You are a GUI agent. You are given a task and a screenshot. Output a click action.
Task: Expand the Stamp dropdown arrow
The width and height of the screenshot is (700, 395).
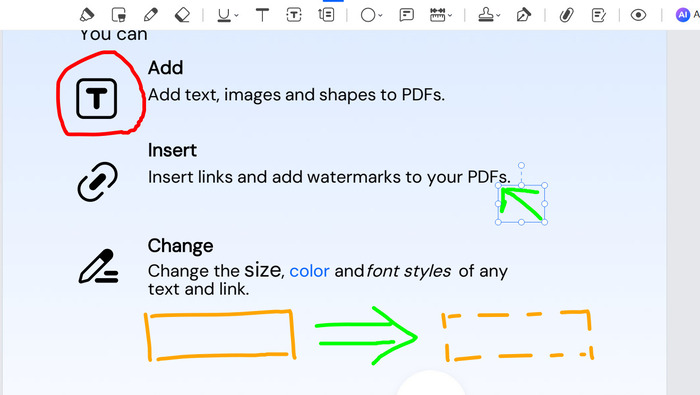tap(498, 15)
